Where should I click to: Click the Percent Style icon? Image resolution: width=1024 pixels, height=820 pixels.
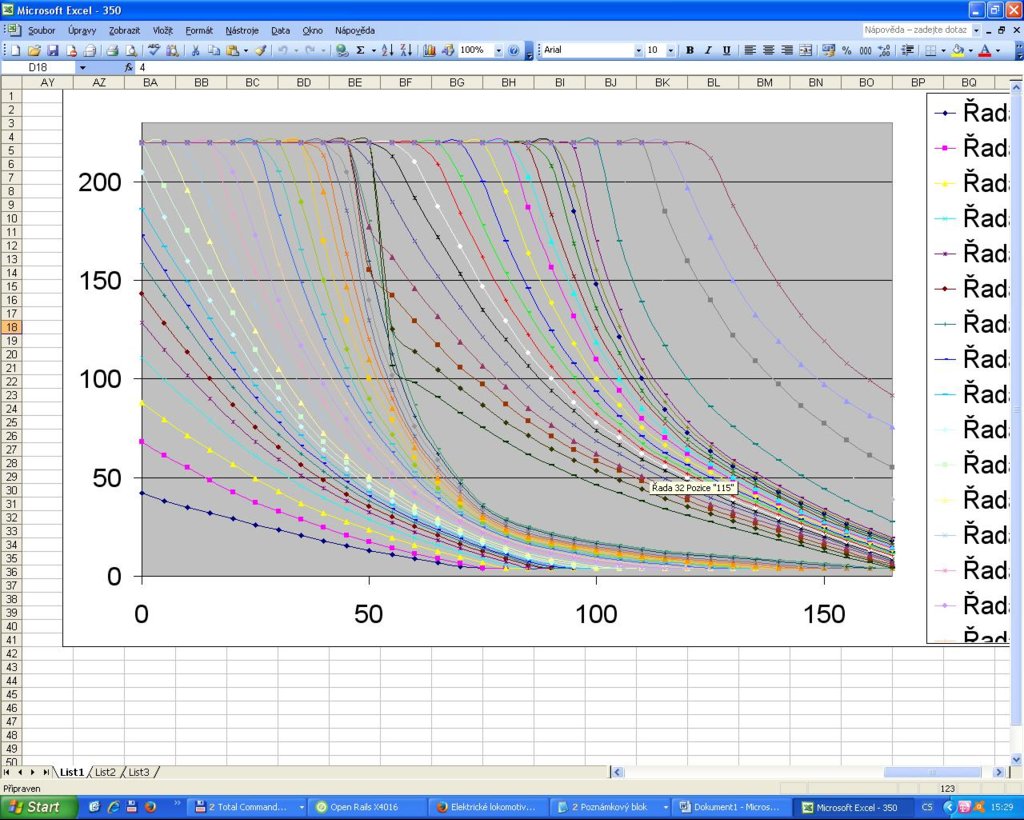point(846,50)
